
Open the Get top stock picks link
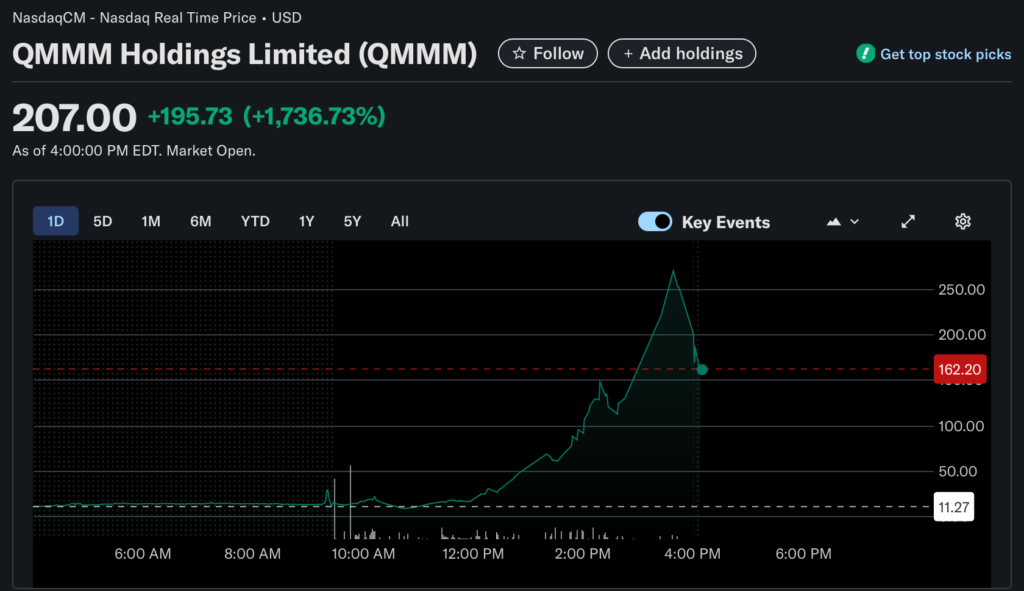pyautogui.click(x=945, y=54)
